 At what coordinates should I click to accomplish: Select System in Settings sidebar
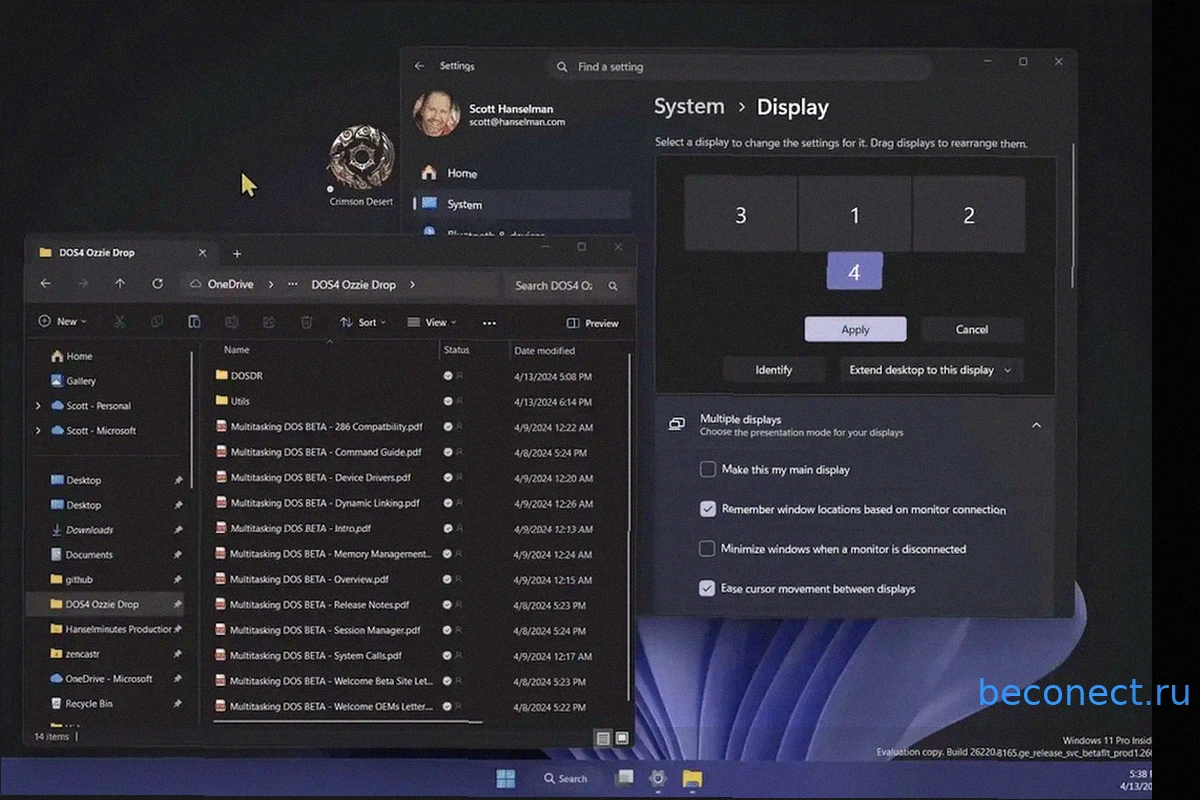pyautogui.click(x=522, y=204)
